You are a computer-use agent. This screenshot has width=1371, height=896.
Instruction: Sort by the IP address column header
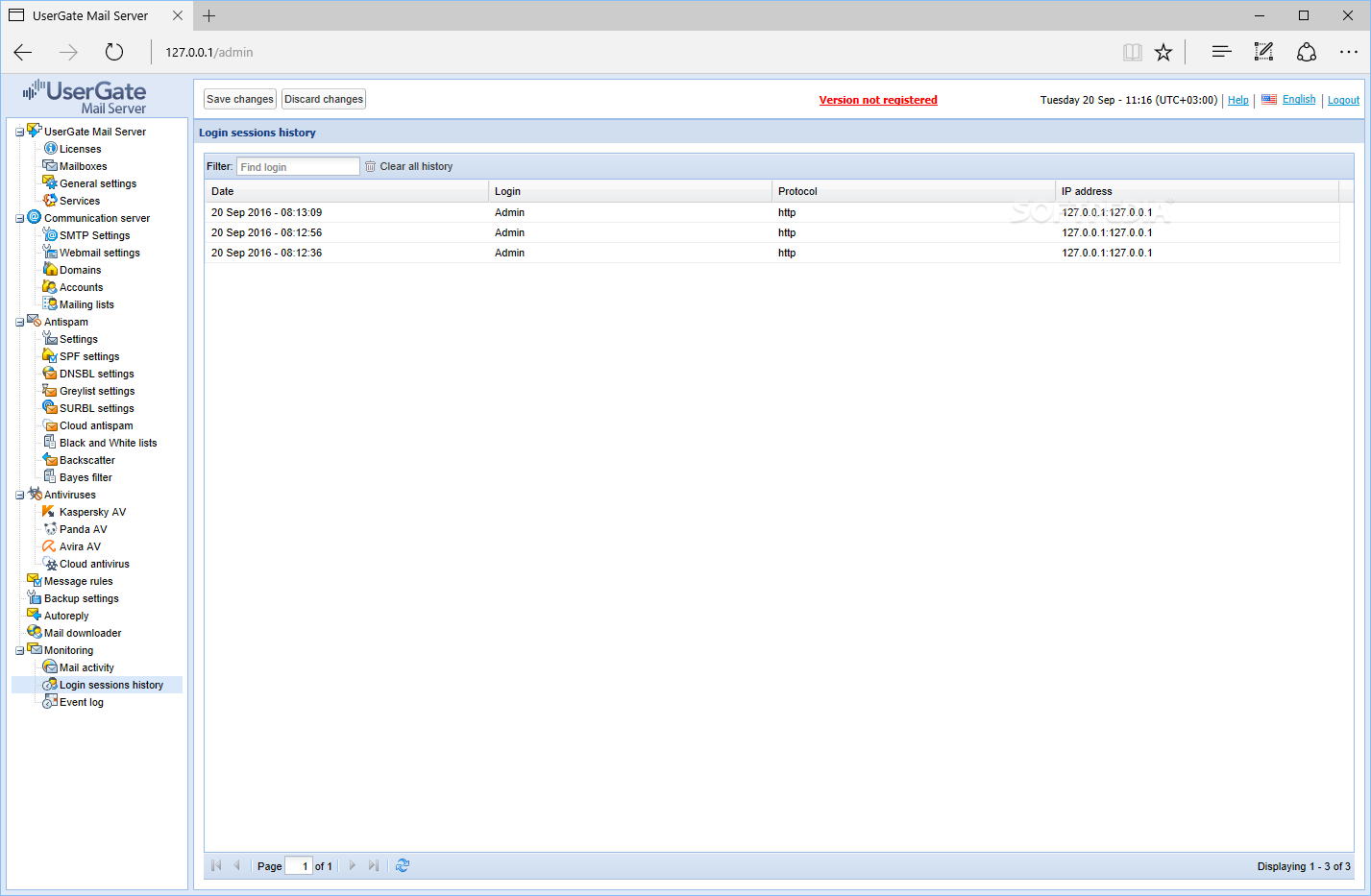[x=1196, y=191]
